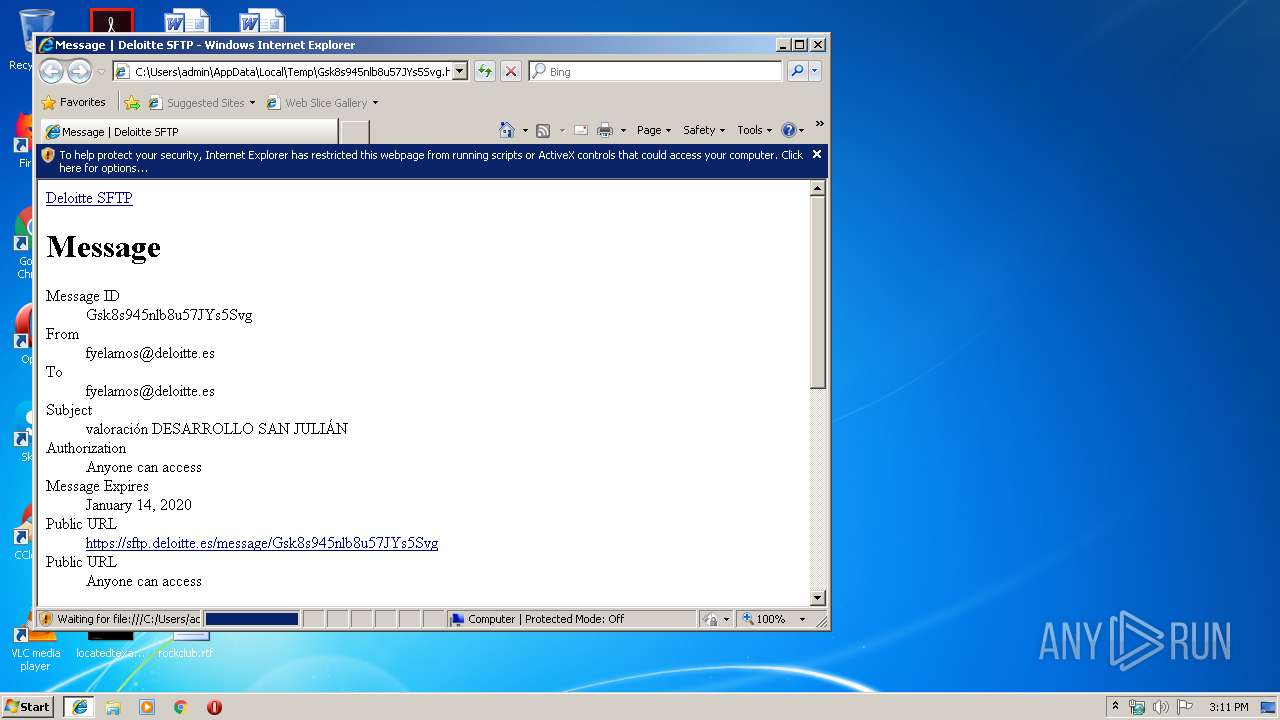Click Internet Explorer in the taskbar
1280x720 pixels.
(80, 707)
